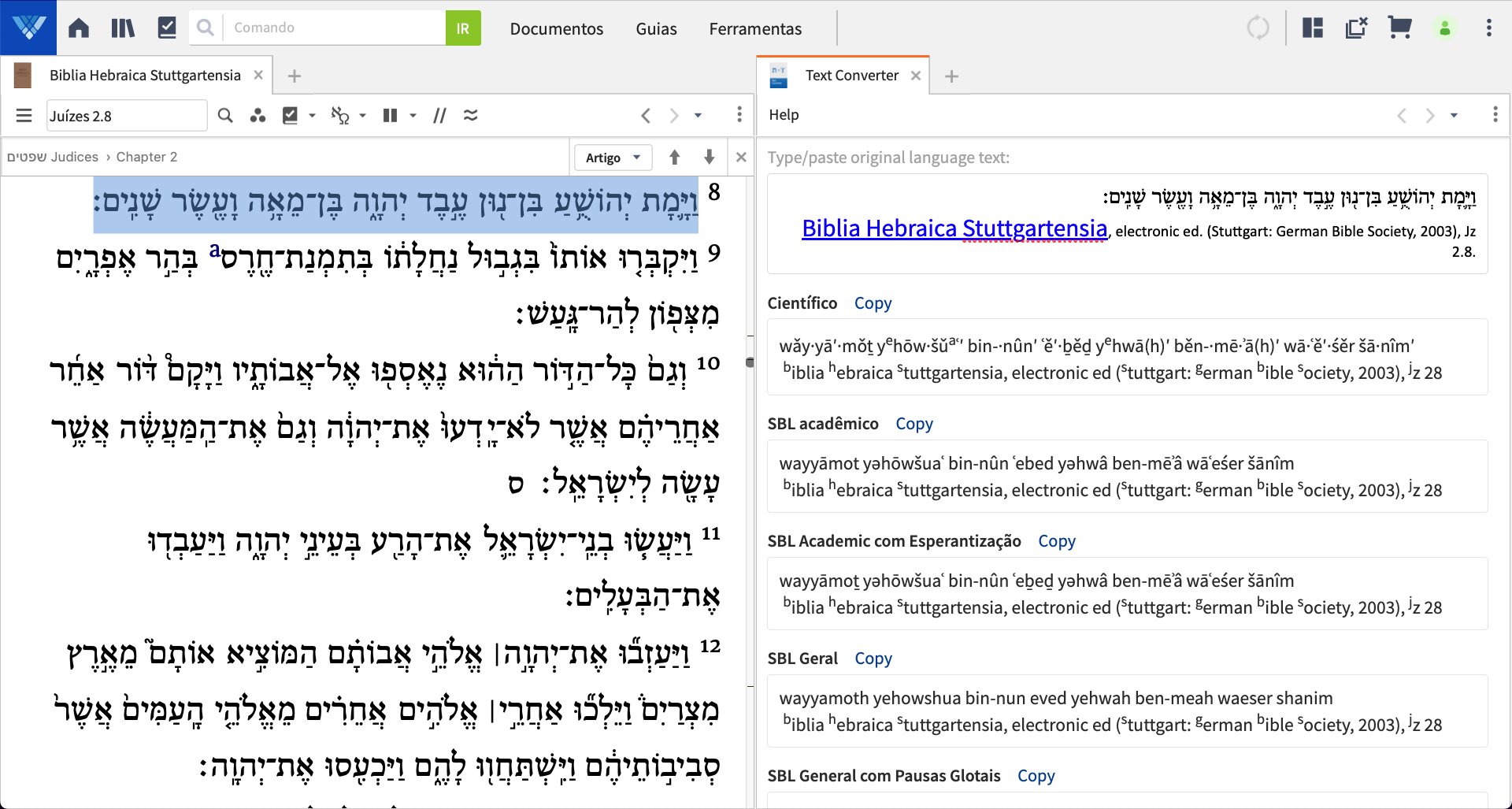This screenshot has height=809, width=1512.
Task: Click the Help menu in Text Converter
Action: 784,115
